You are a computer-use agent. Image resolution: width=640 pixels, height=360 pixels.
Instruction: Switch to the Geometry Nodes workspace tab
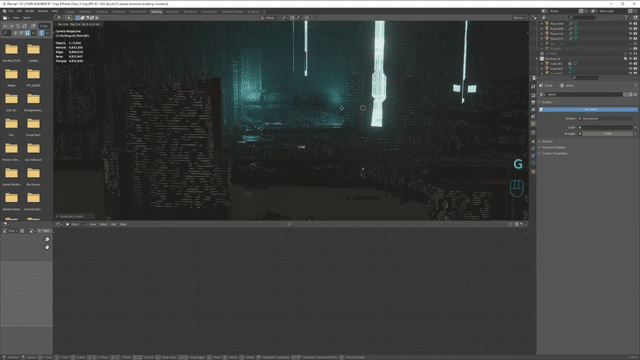(x=232, y=12)
